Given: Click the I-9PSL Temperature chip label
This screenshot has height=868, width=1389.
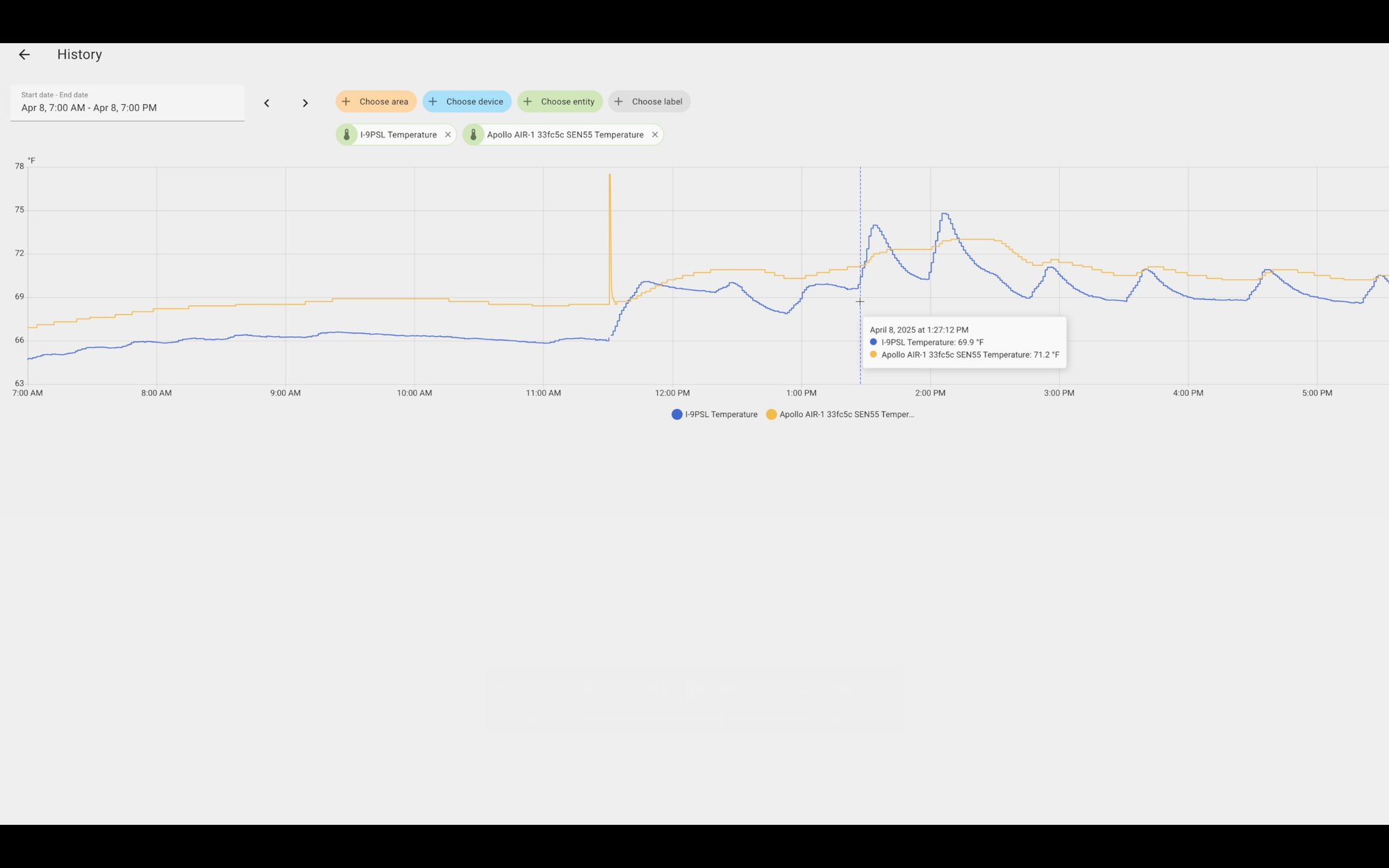Looking at the screenshot, I should coord(398,135).
